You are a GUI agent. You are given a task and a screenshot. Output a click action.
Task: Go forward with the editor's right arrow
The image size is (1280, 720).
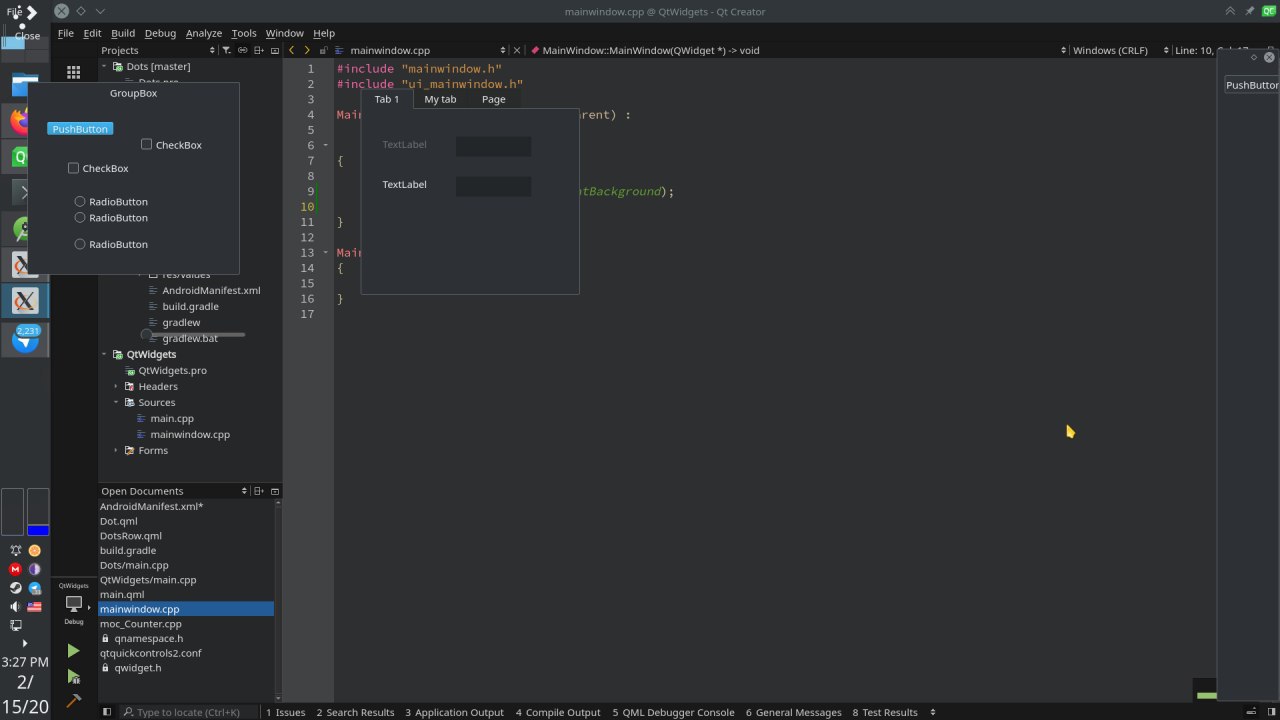click(x=307, y=50)
